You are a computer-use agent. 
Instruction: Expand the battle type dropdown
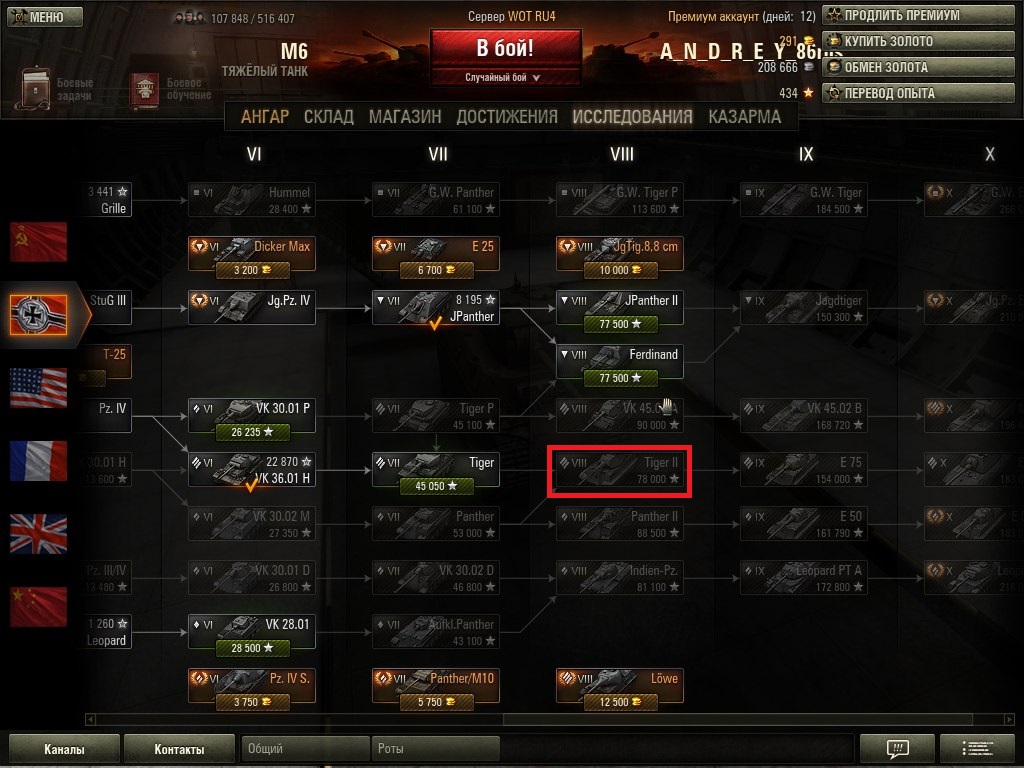pyautogui.click(x=505, y=78)
